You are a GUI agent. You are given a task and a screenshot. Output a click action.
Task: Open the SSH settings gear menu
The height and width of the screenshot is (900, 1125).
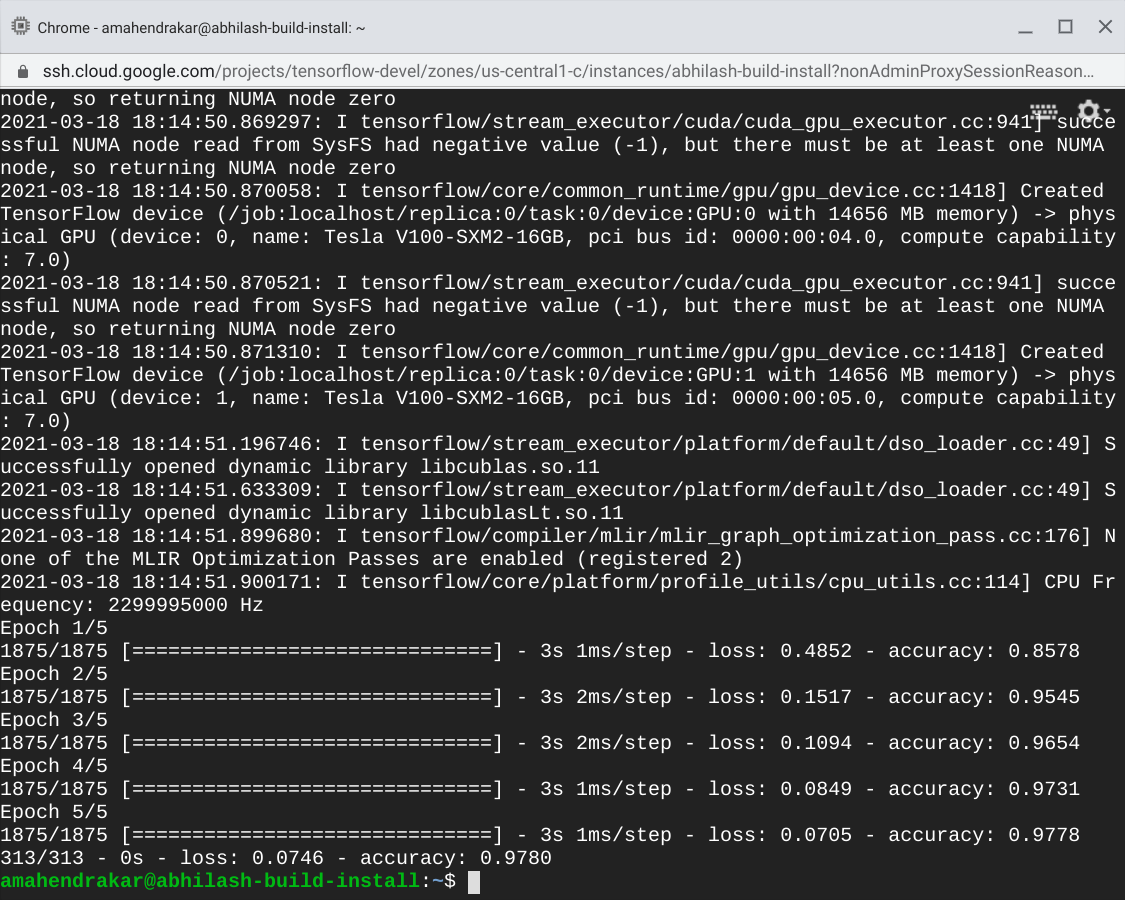tap(1093, 111)
